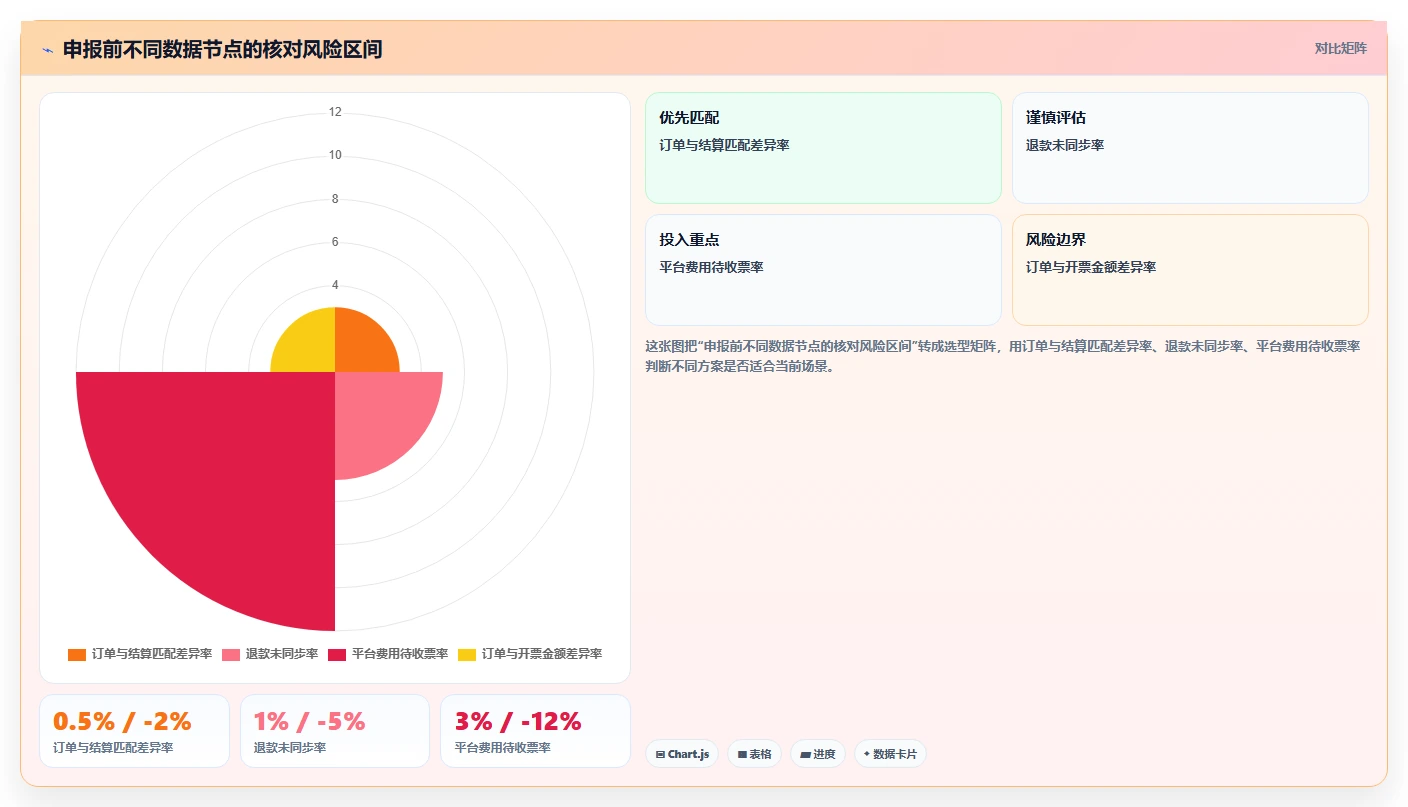1408x807 pixels.
Task: Click the crimson legend color swatch
Action: point(337,654)
